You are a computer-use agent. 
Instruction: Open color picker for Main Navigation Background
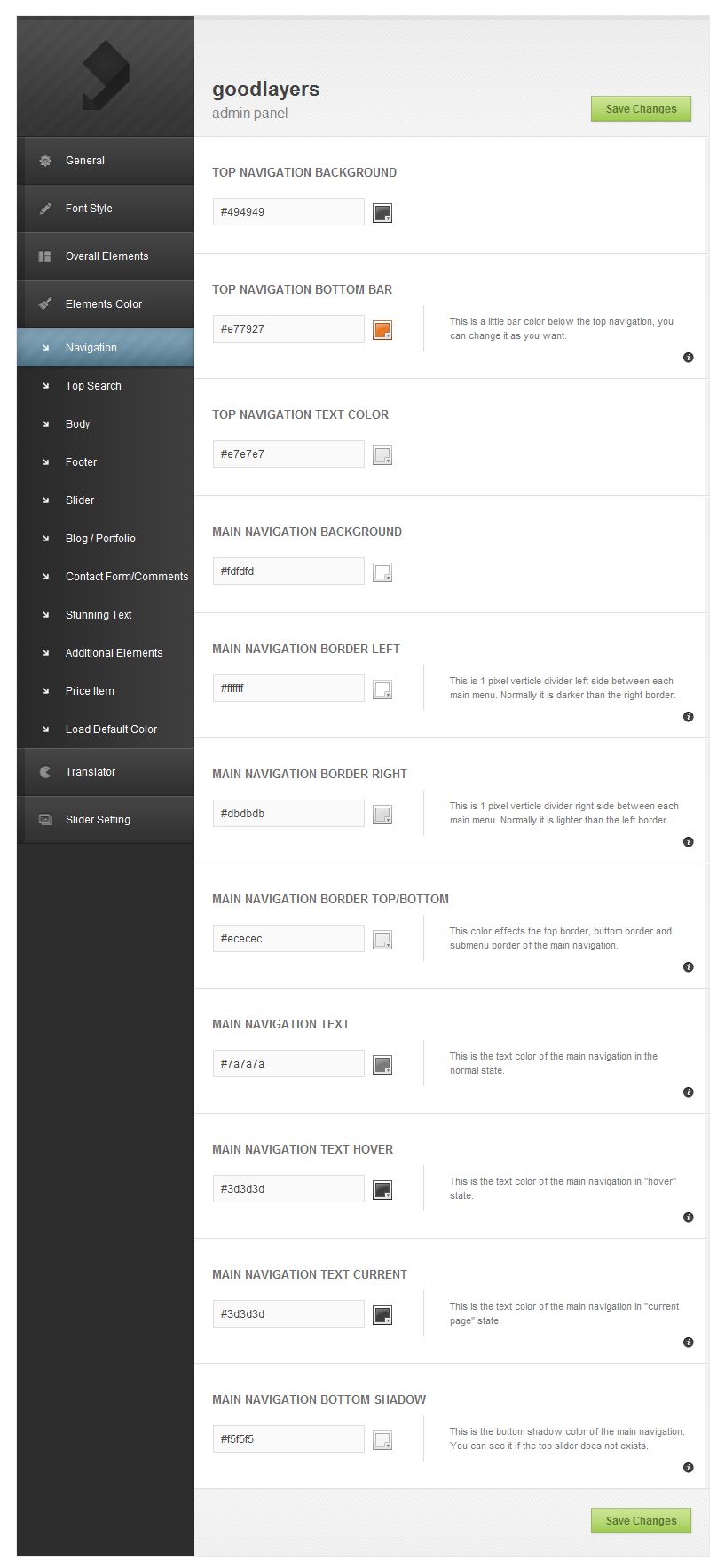[382, 572]
